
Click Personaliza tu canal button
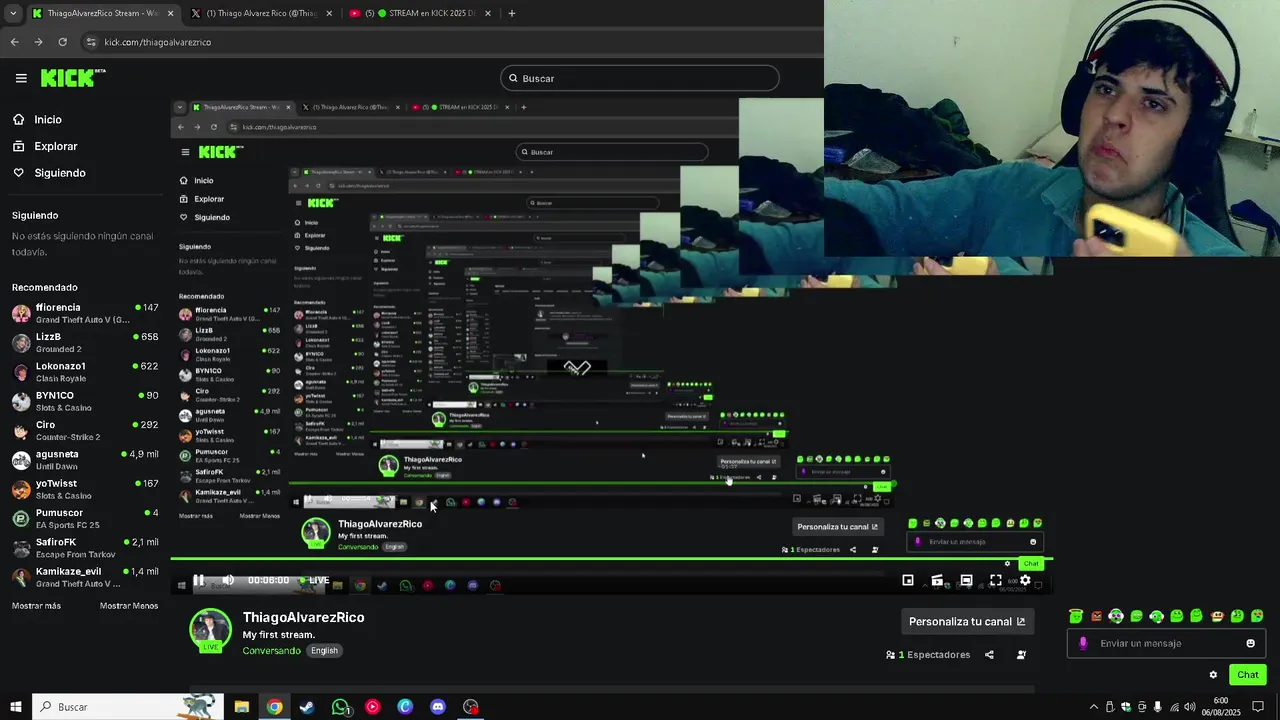(x=967, y=621)
